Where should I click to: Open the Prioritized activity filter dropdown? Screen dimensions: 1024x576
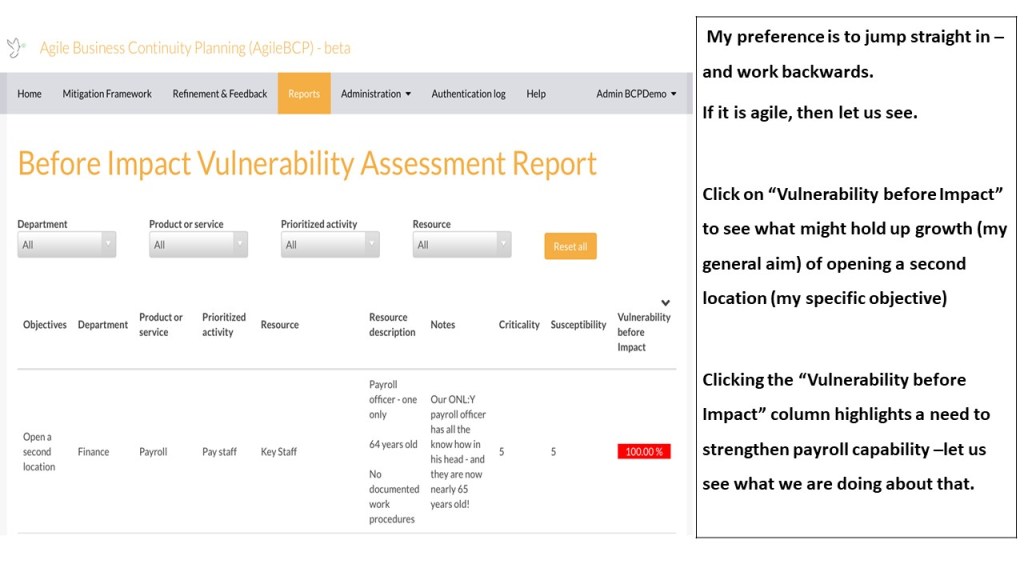330,245
